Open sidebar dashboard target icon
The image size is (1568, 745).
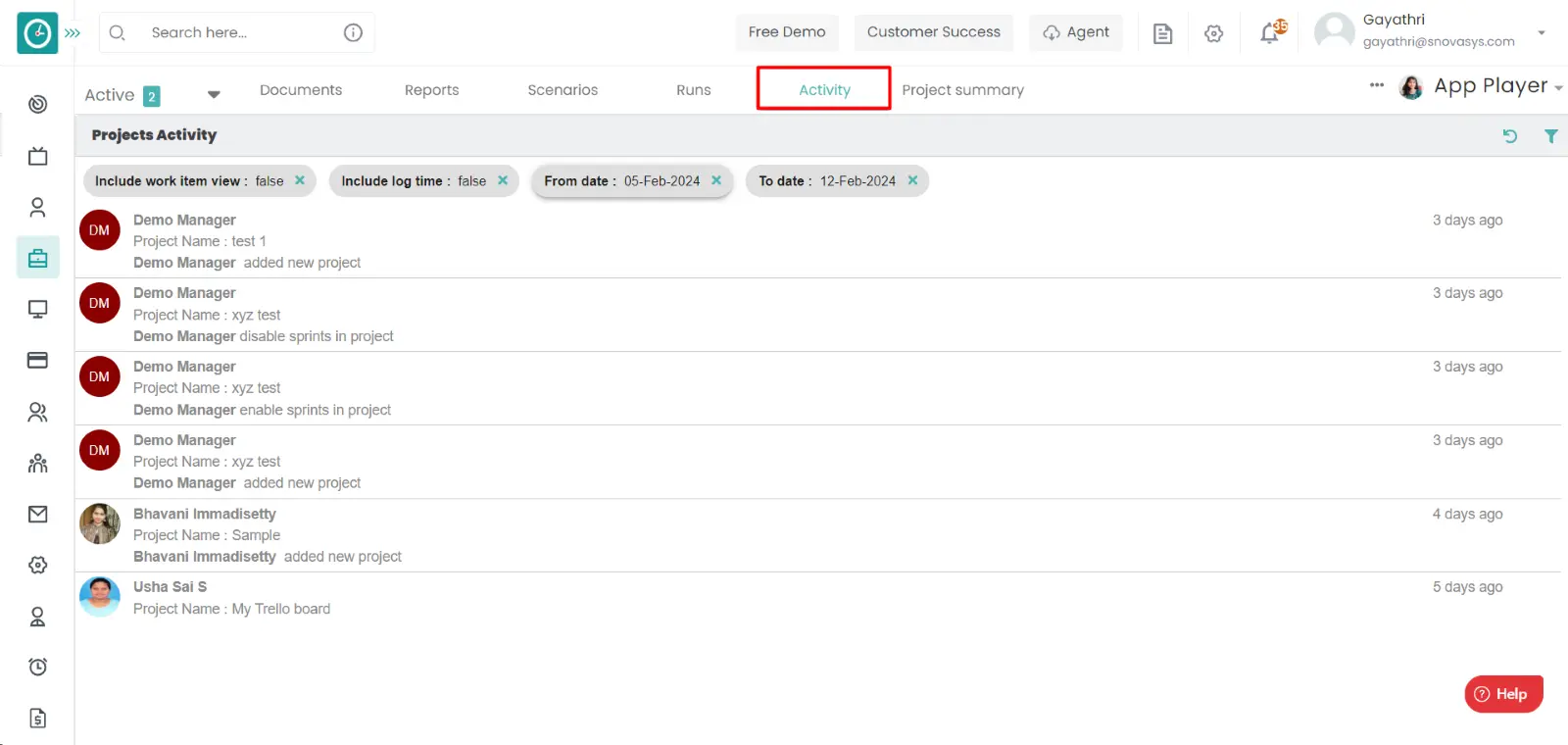coord(37,104)
